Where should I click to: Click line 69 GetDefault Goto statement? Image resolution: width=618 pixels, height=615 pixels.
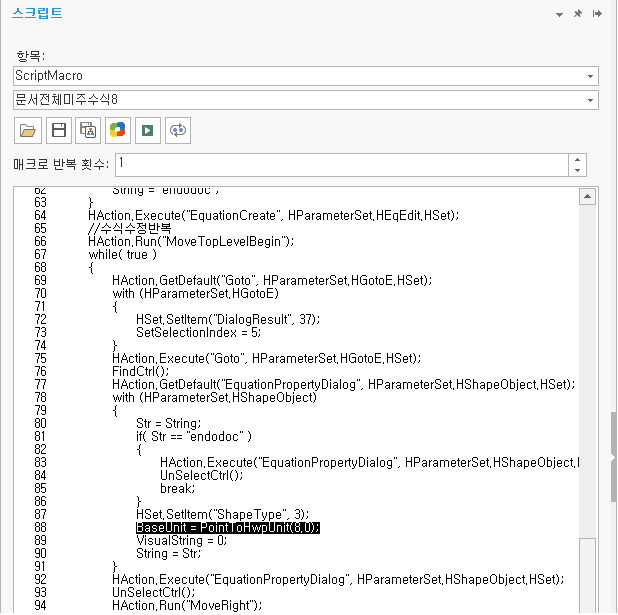tap(272, 280)
